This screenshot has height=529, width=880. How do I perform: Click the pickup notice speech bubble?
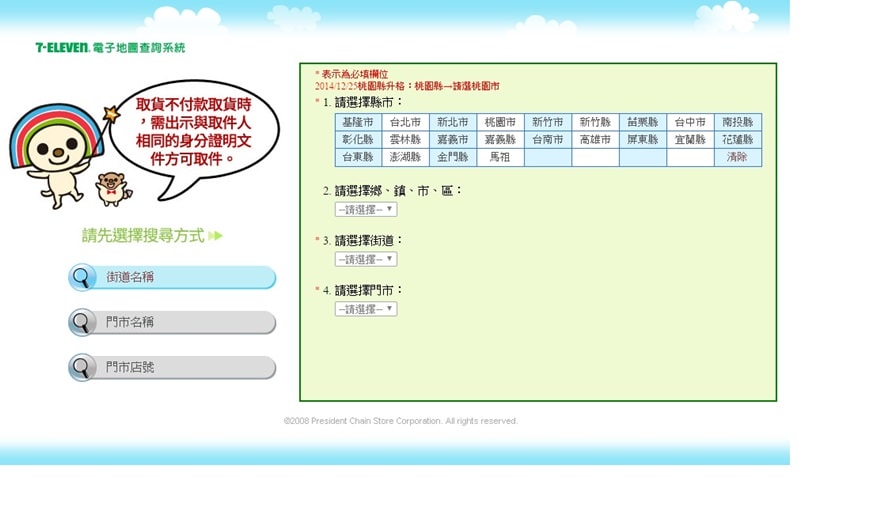194,131
